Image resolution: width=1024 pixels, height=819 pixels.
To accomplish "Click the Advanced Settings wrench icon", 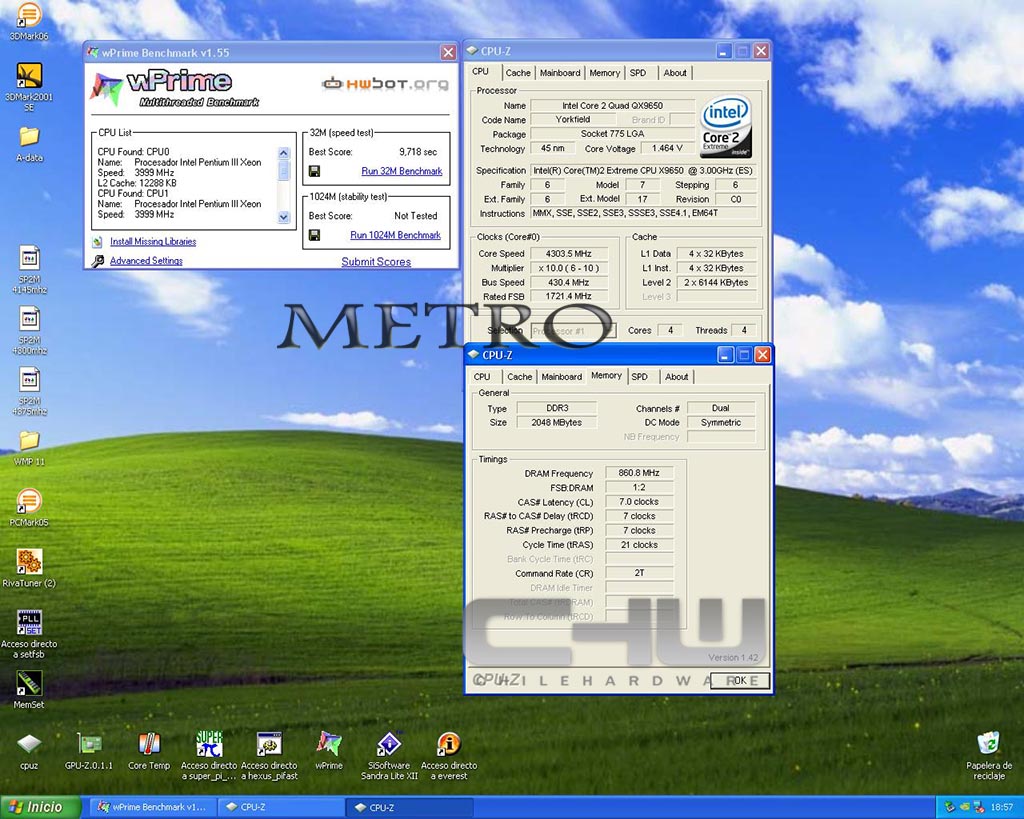I will pyautogui.click(x=97, y=261).
